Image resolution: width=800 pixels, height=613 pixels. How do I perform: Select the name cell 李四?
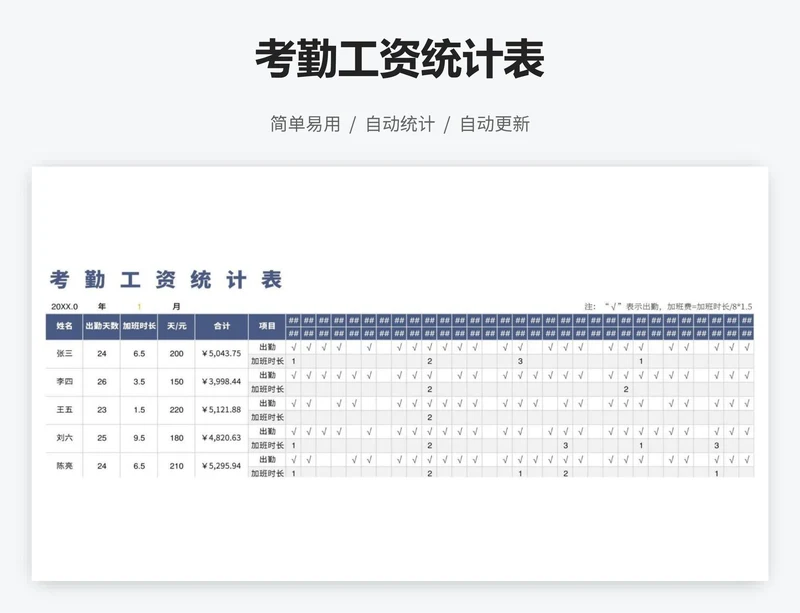[64, 382]
